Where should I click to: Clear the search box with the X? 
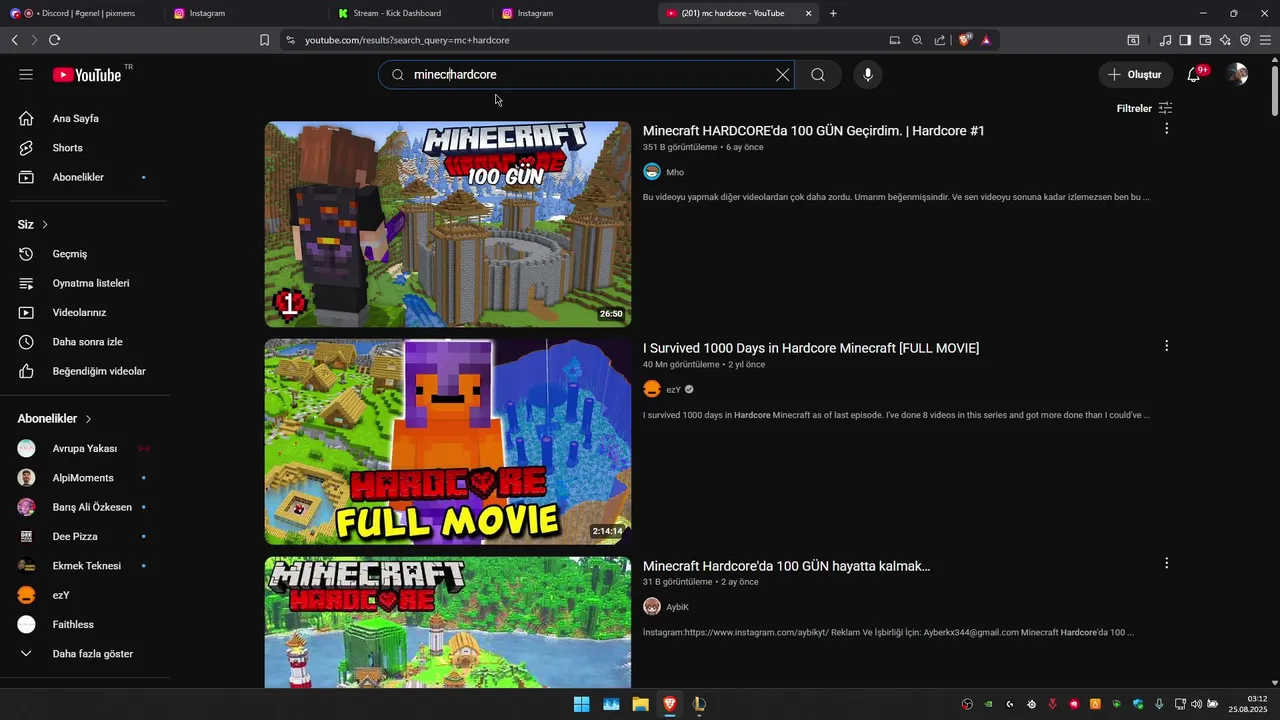tap(782, 75)
